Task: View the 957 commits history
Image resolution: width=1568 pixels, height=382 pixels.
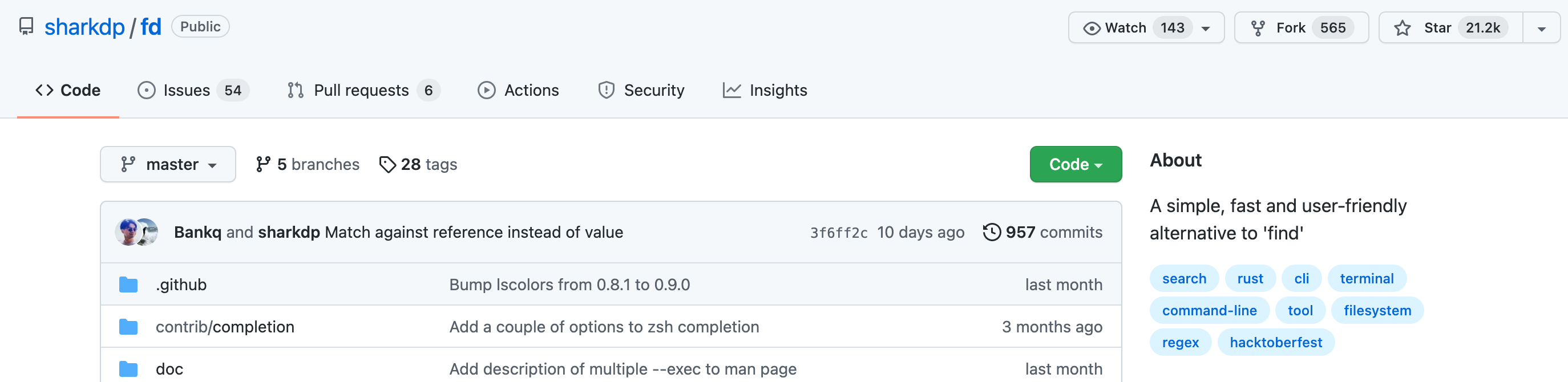Action: pyautogui.click(x=1042, y=233)
